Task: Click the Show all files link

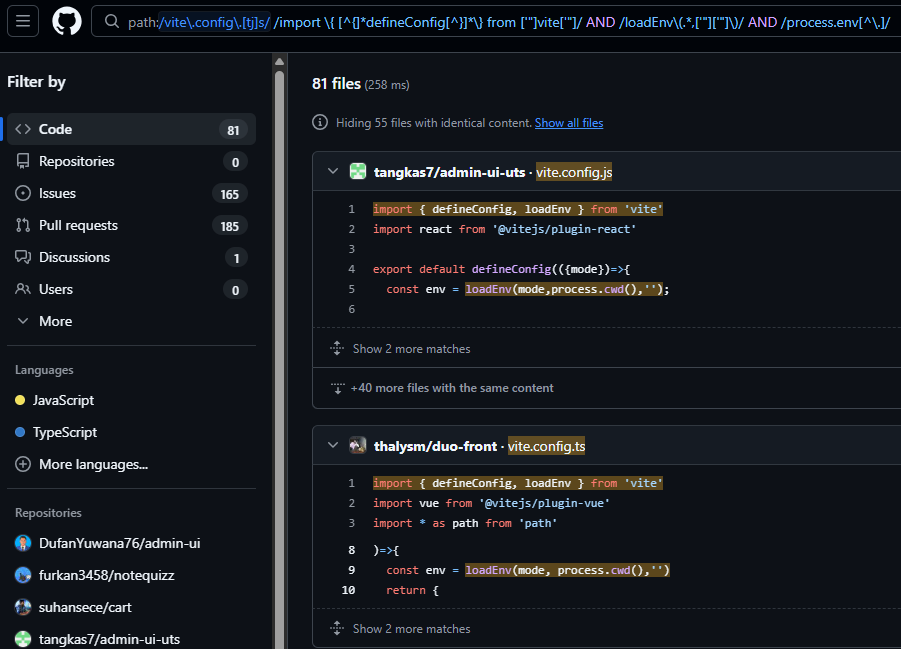Action: [x=569, y=123]
